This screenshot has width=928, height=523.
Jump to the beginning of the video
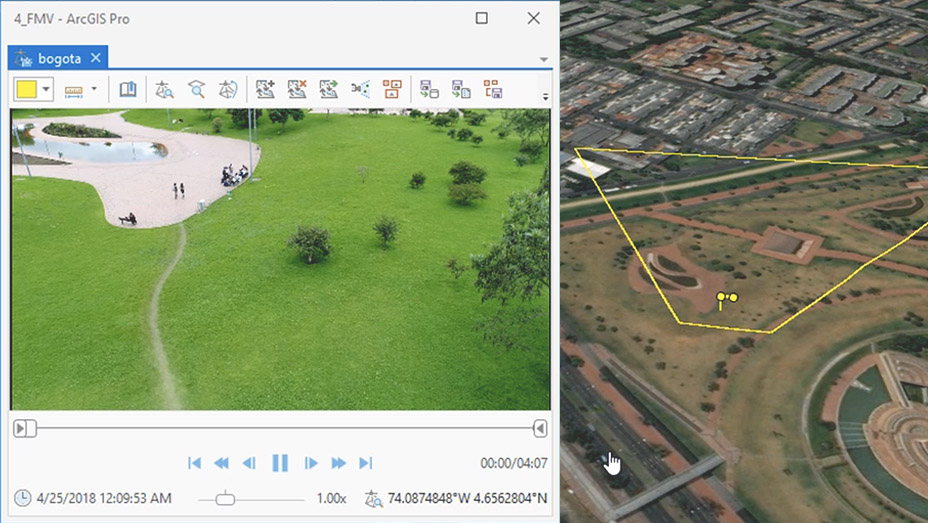tap(194, 463)
